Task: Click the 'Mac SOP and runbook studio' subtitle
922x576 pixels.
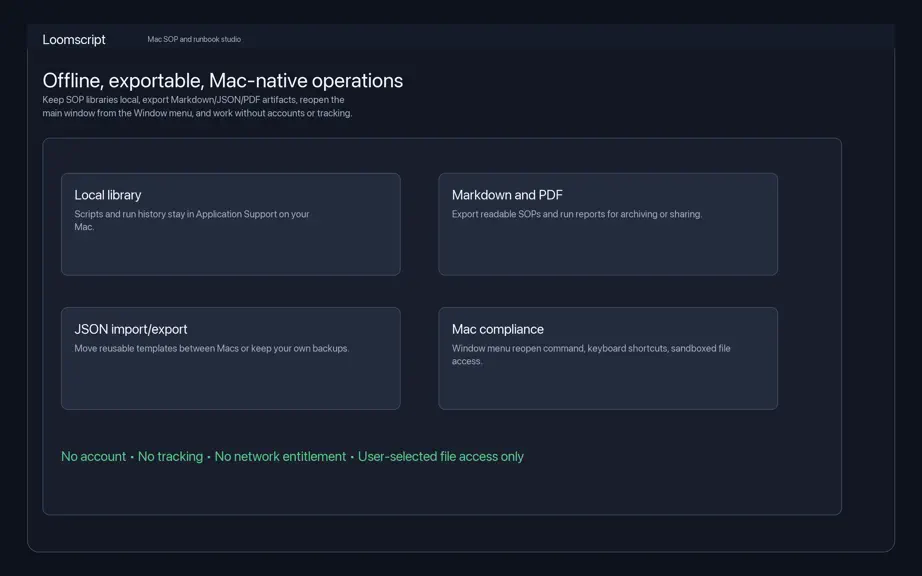Action: (194, 39)
